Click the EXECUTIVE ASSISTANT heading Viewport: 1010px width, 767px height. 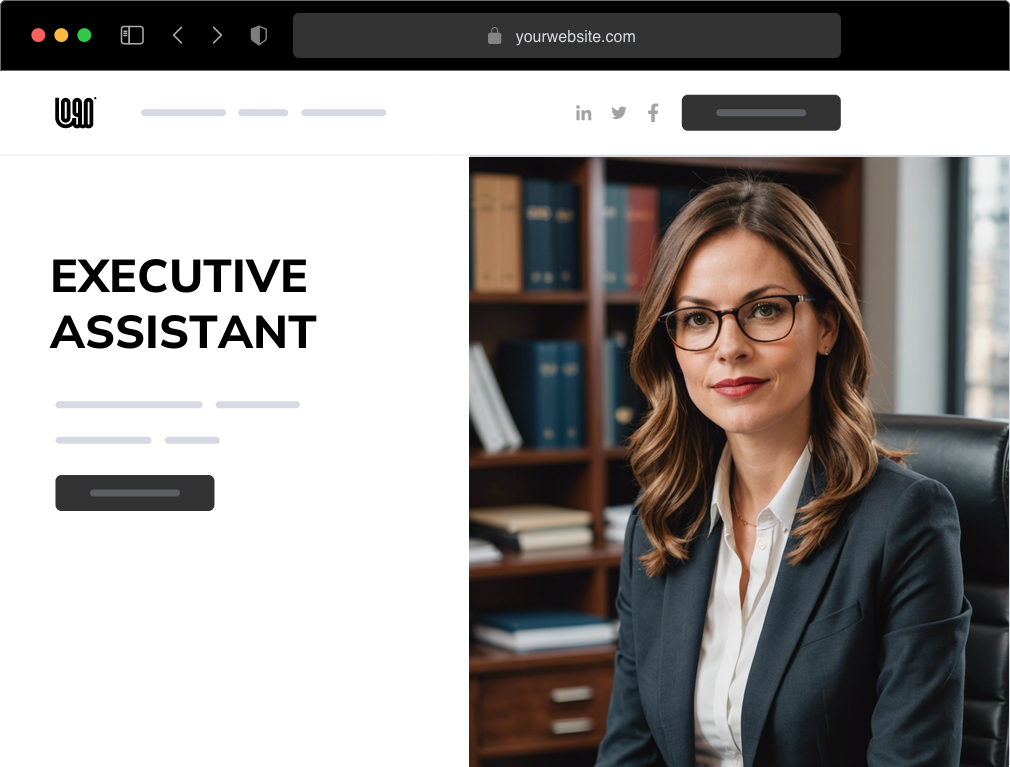[x=183, y=304]
